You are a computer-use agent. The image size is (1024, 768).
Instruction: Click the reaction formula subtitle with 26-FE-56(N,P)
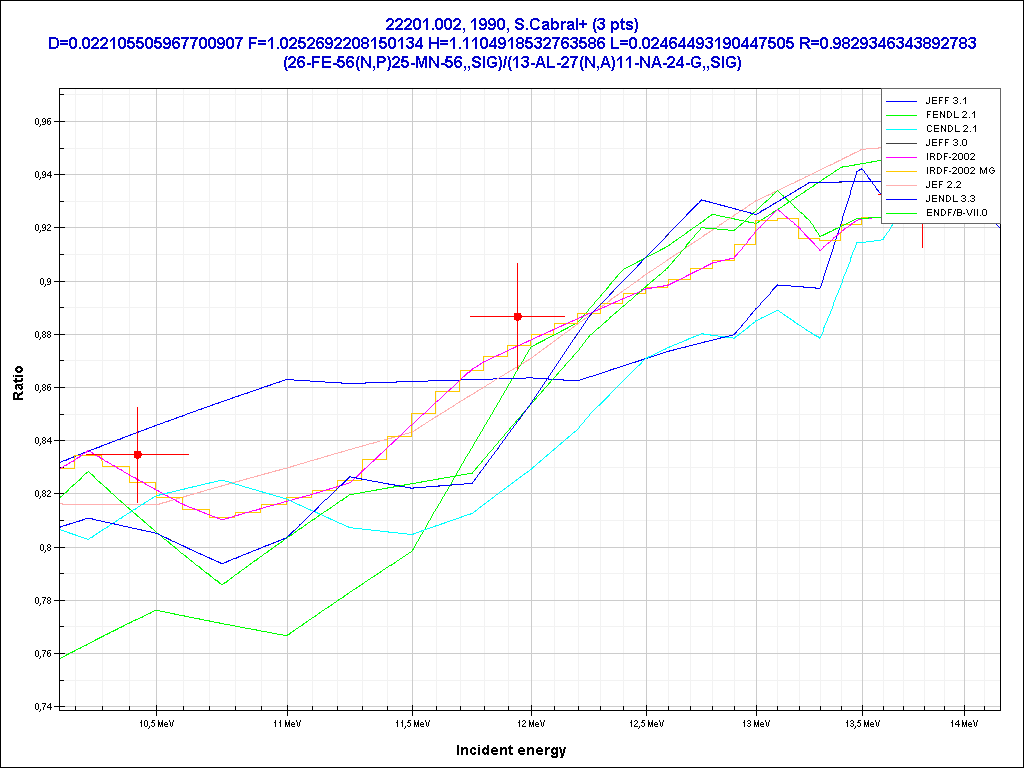tap(511, 62)
